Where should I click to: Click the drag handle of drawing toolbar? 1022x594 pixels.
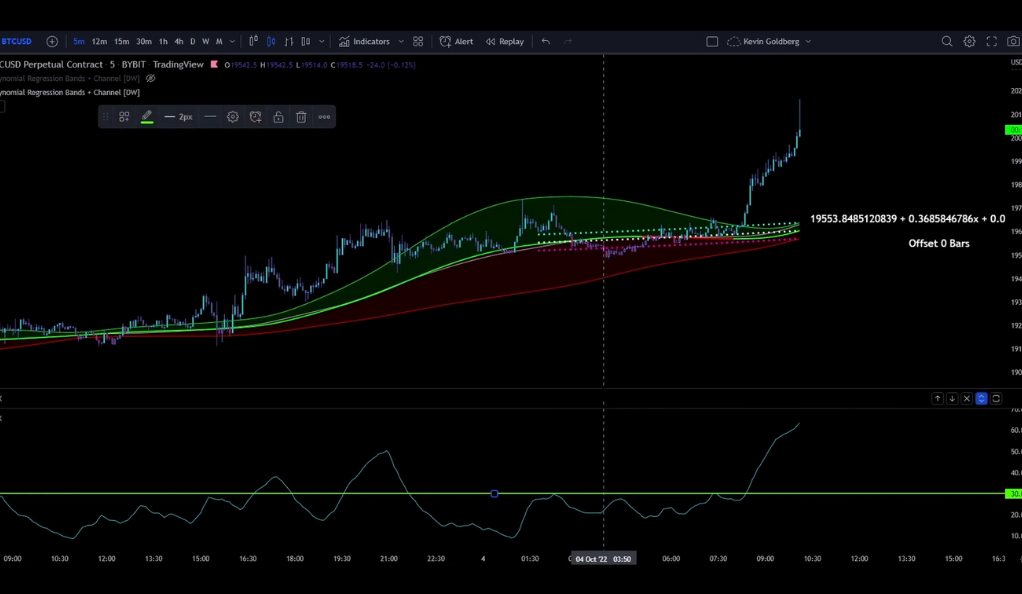pos(105,117)
